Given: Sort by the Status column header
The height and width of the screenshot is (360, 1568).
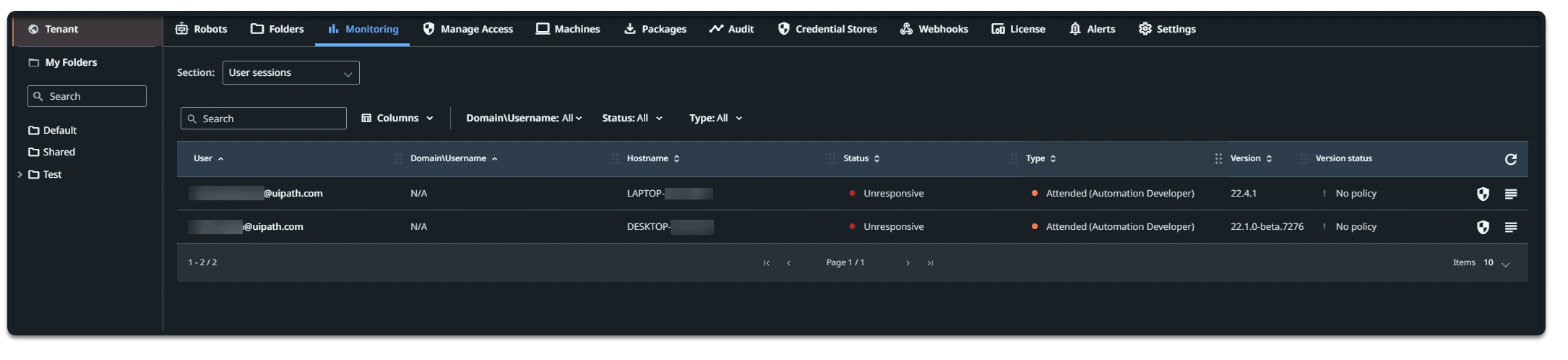Looking at the screenshot, I should [x=861, y=158].
